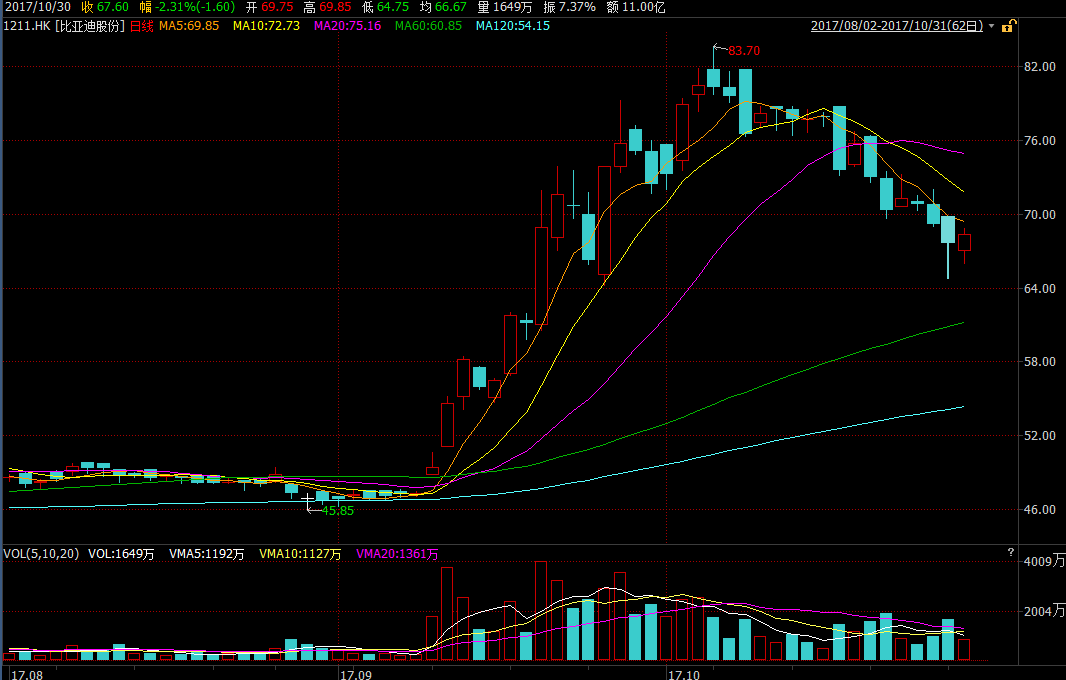Select the VMA10:1127万 label
The width and height of the screenshot is (1066, 680).
click(300, 554)
